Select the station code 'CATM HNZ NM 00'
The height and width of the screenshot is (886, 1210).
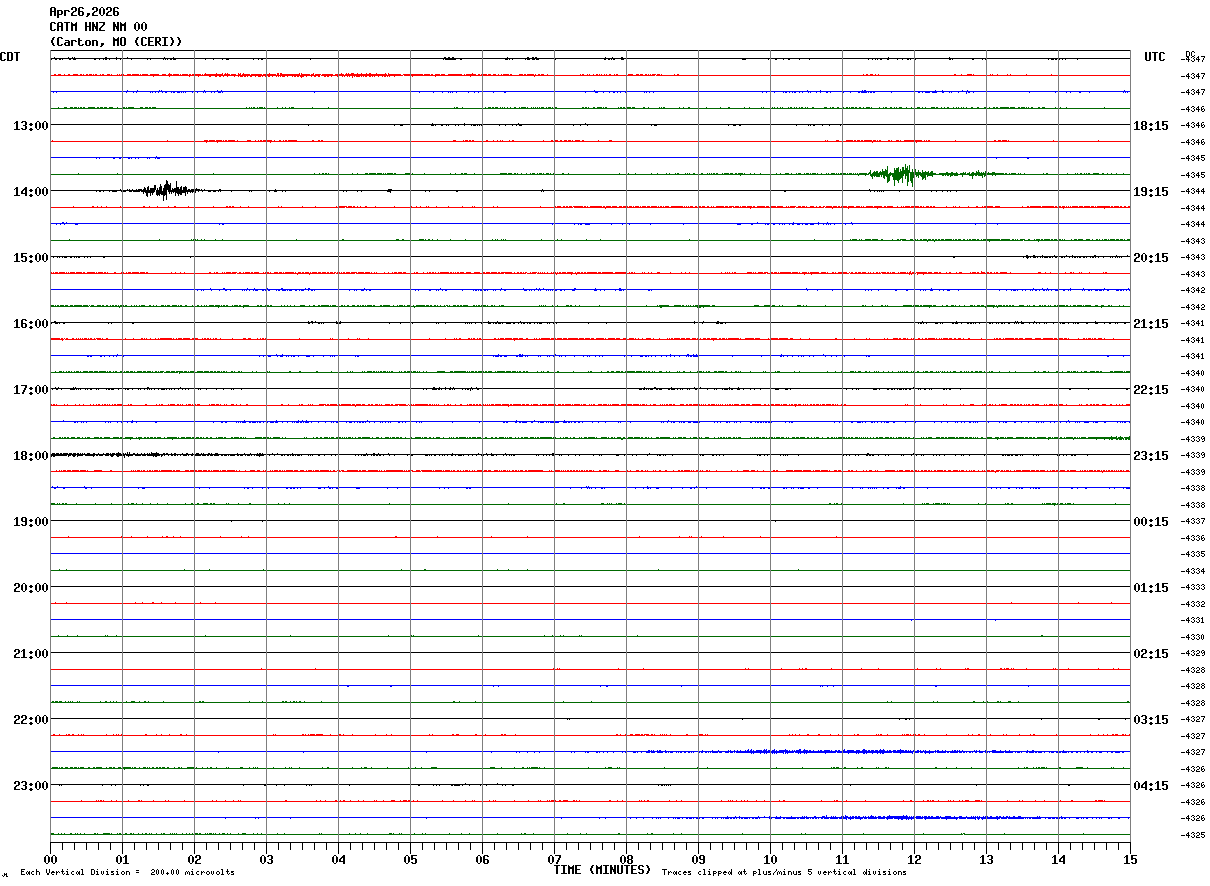[x=98, y=27]
